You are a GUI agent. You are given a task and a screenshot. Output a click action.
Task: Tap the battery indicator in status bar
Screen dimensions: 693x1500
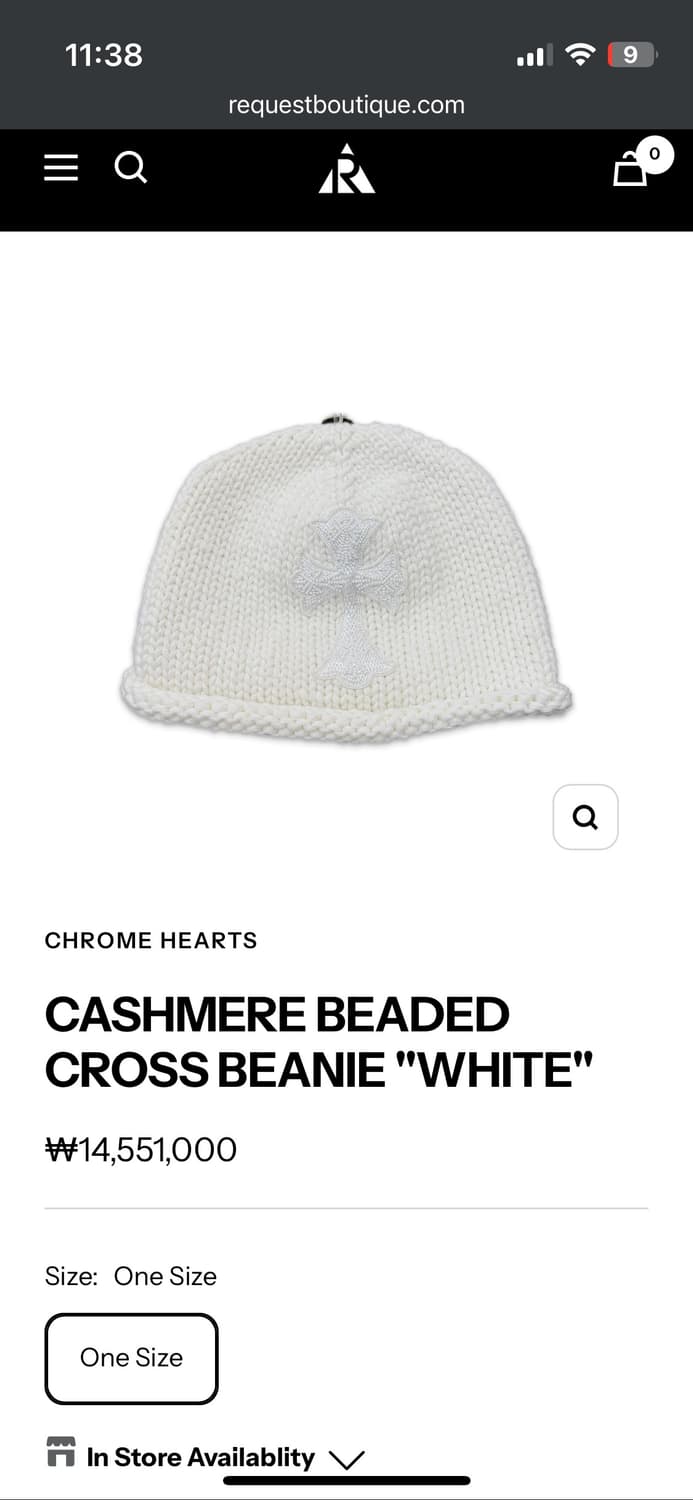point(632,55)
